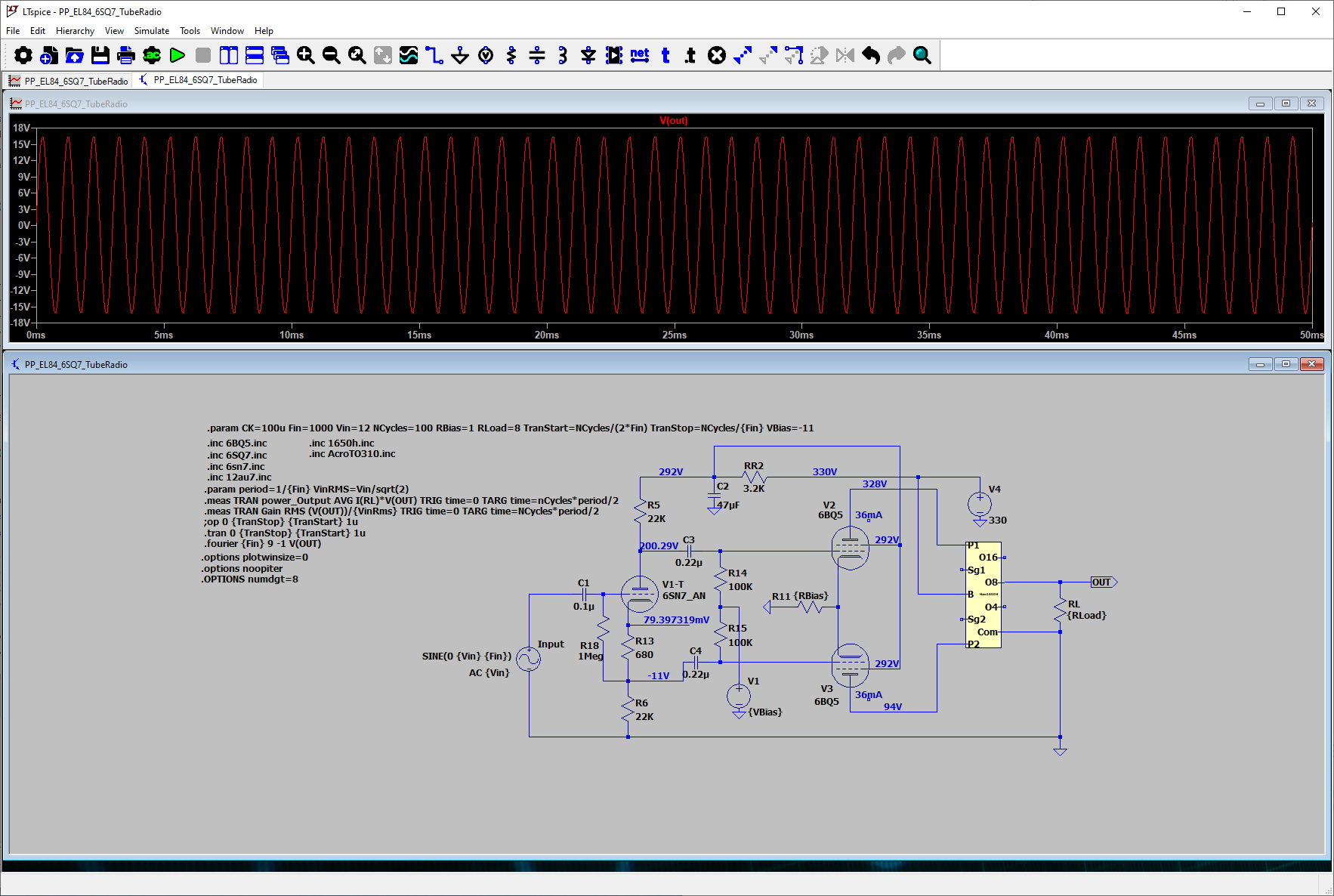Click the grey Halt simulation button

(x=203, y=55)
